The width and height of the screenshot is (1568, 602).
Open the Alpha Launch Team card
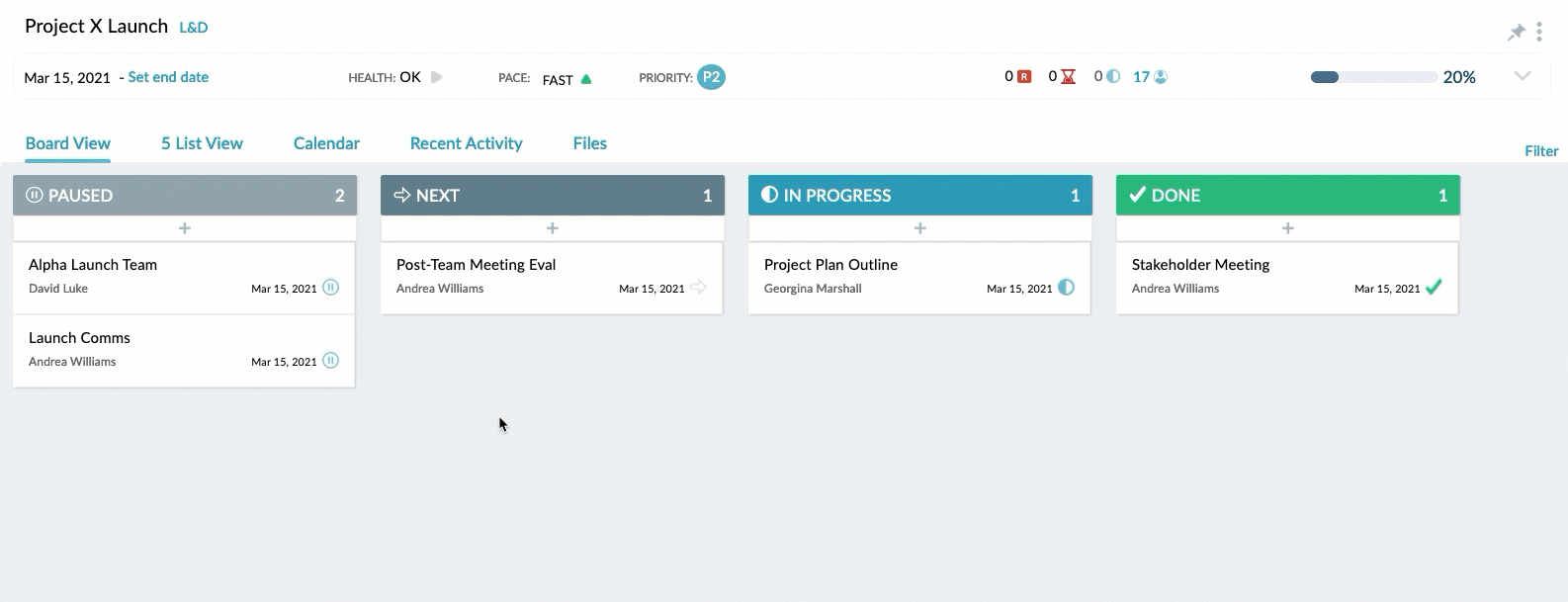point(184,278)
